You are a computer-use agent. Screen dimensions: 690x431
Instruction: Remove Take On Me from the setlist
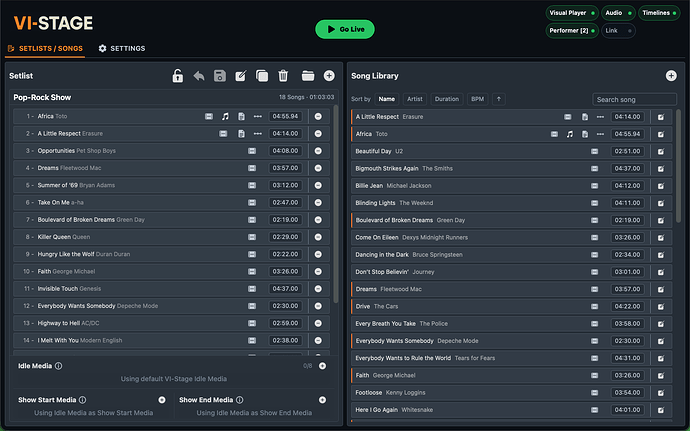[318, 203]
